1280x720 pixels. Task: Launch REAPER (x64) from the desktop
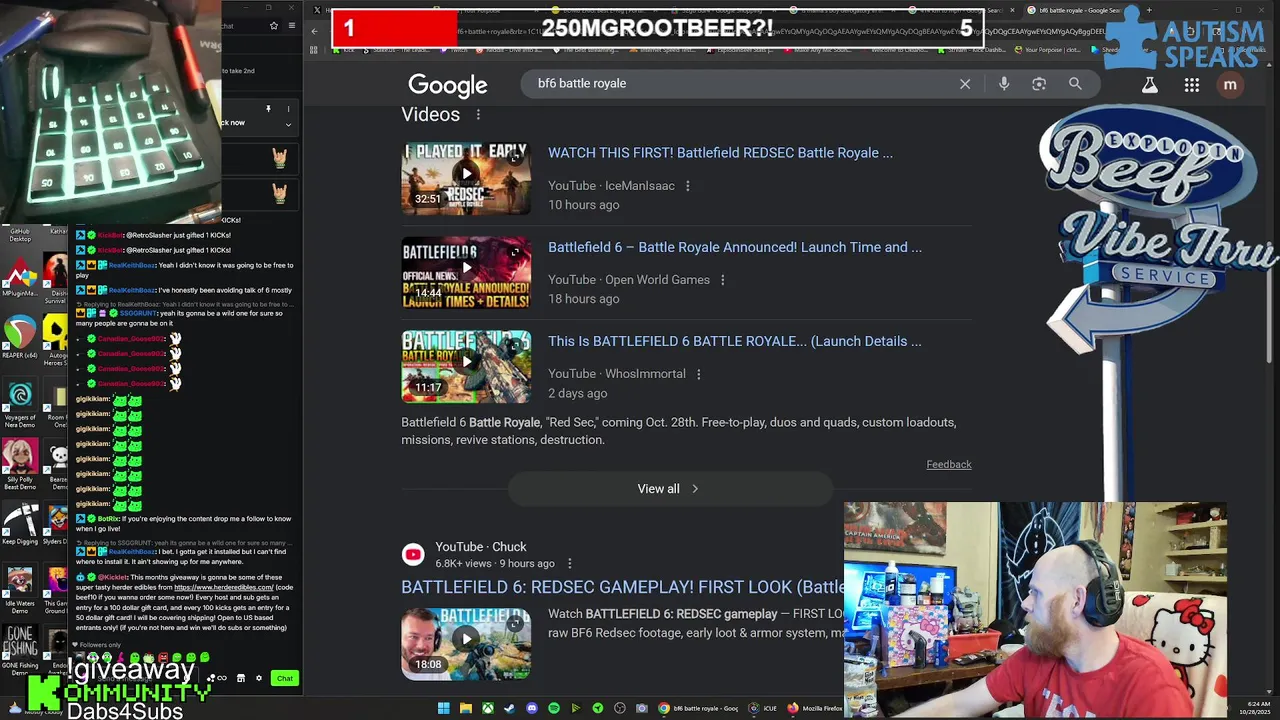pos(20,337)
